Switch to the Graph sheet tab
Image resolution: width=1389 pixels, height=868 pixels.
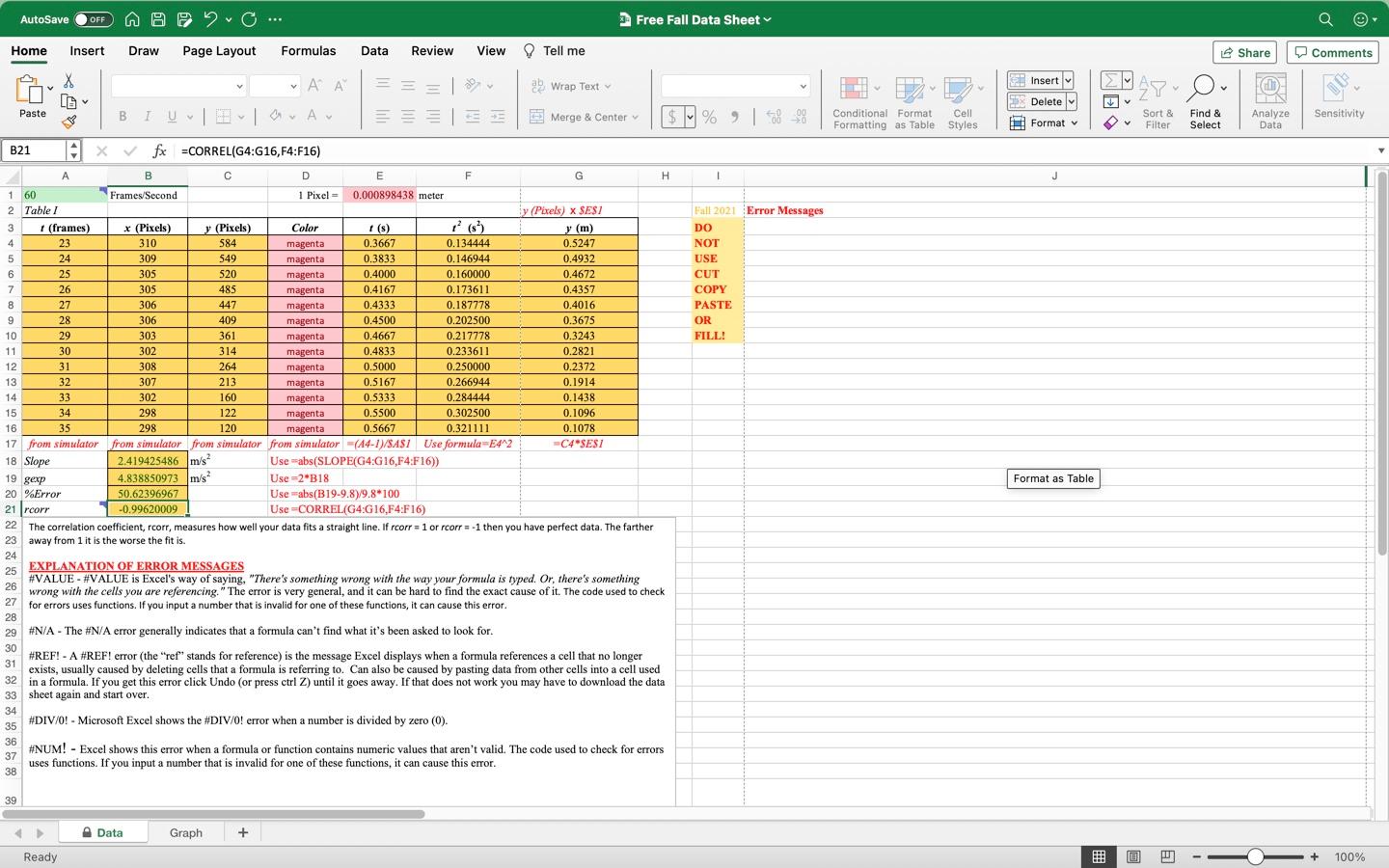pos(186,832)
